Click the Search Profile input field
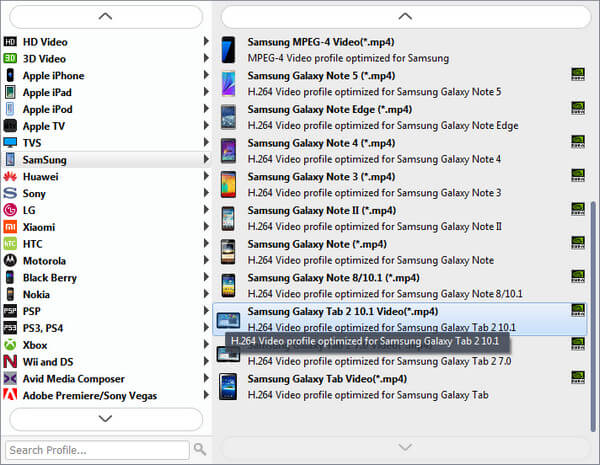This screenshot has height=465, width=600. tap(97, 450)
